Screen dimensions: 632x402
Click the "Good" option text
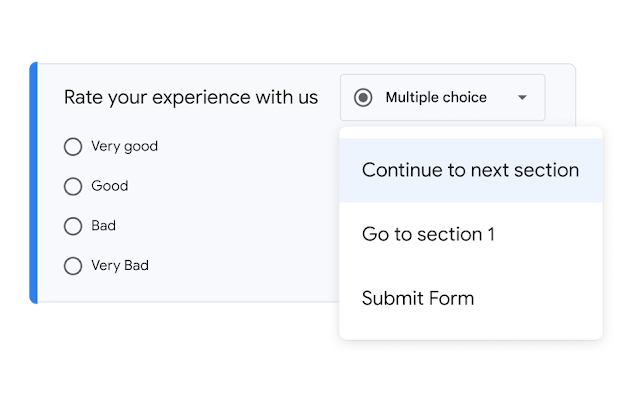[x=109, y=186]
